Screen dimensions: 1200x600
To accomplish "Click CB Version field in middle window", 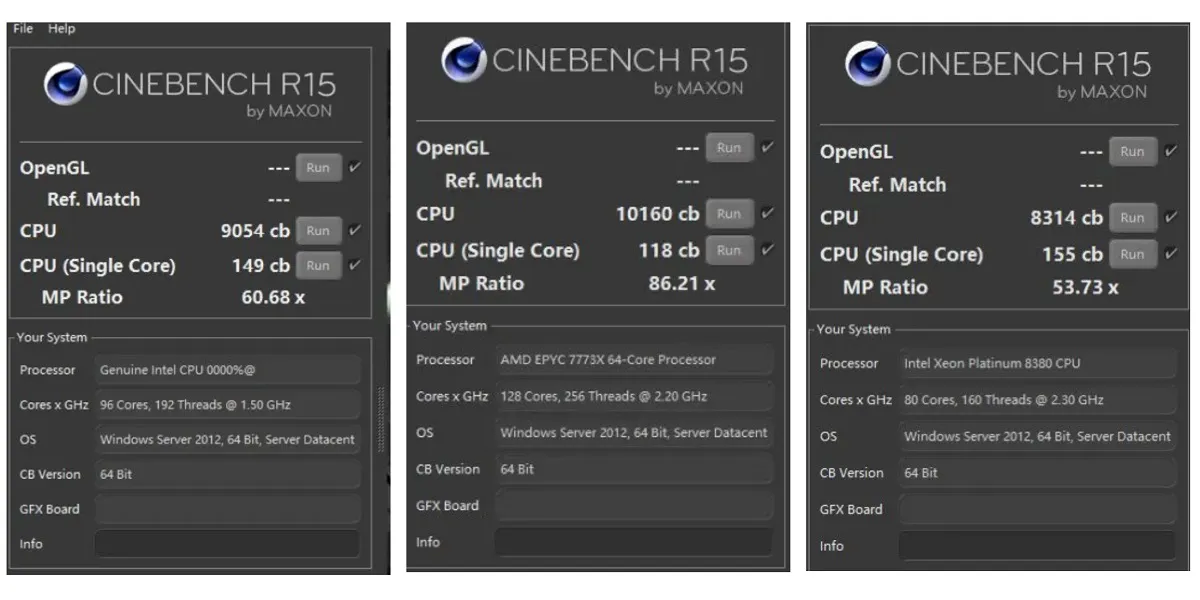I will 634,469.
